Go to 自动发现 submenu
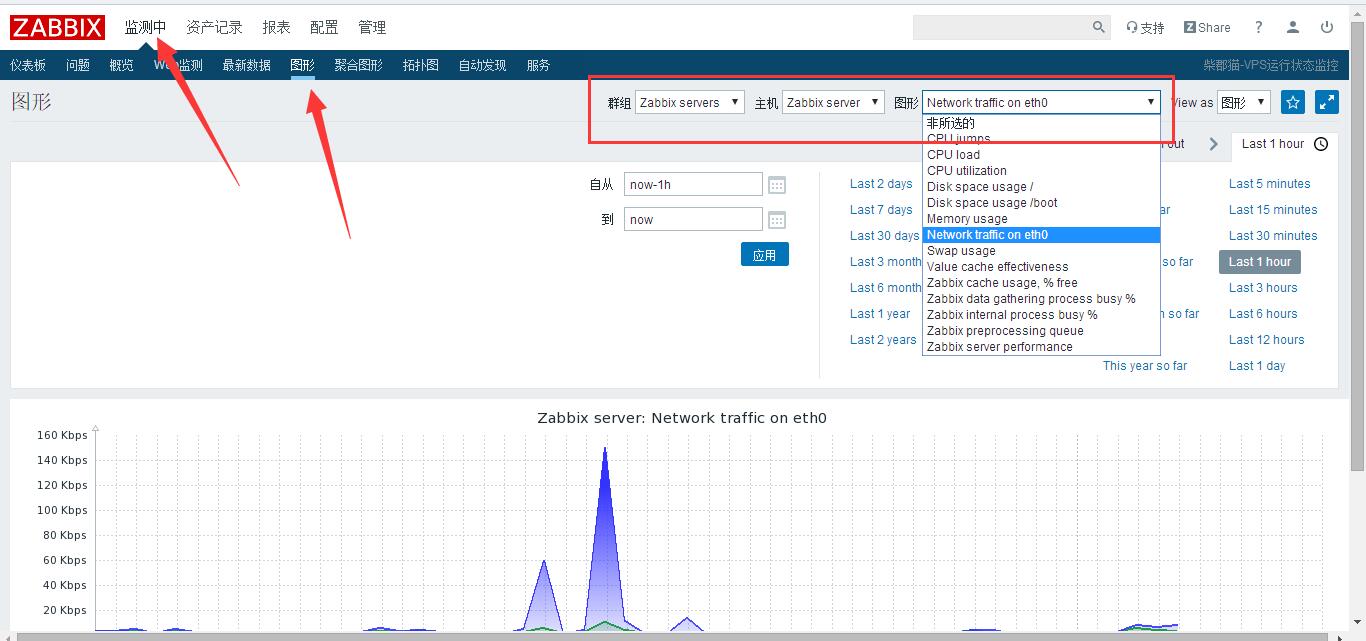The image size is (1366, 641). pyautogui.click(x=482, y=65)
